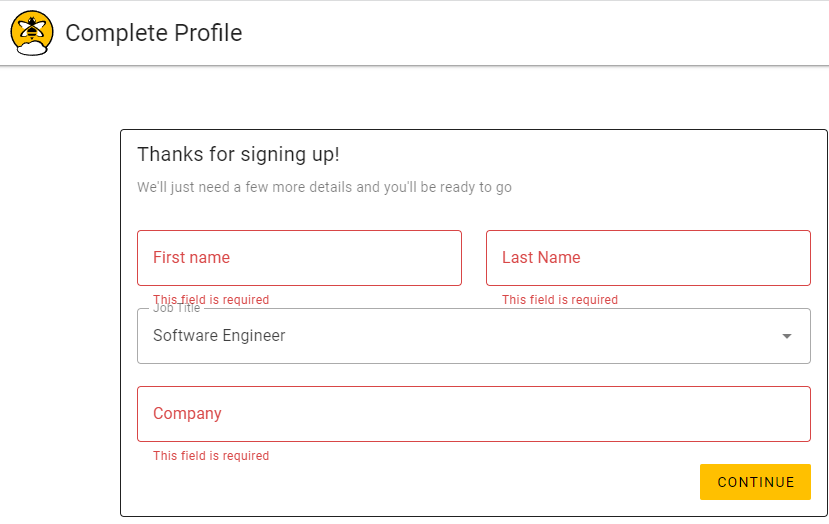Click the required error under Company
The width and height of the screenshot is (829, 524).
pyautogui.click(x=211, y=456)
